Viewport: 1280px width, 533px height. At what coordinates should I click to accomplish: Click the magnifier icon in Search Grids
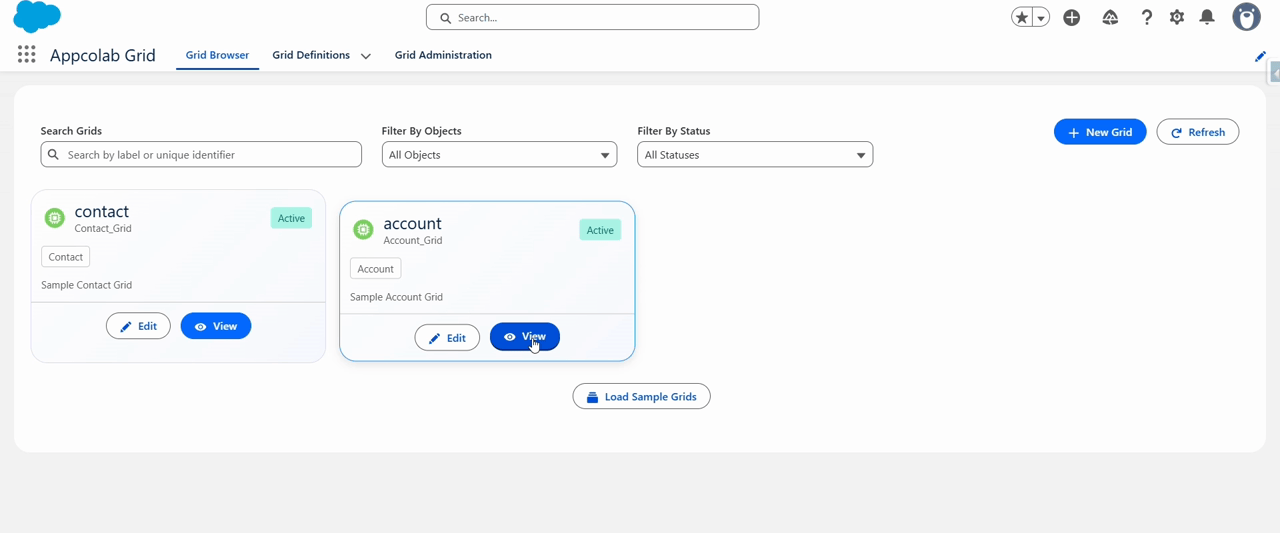tap(54, 155)
